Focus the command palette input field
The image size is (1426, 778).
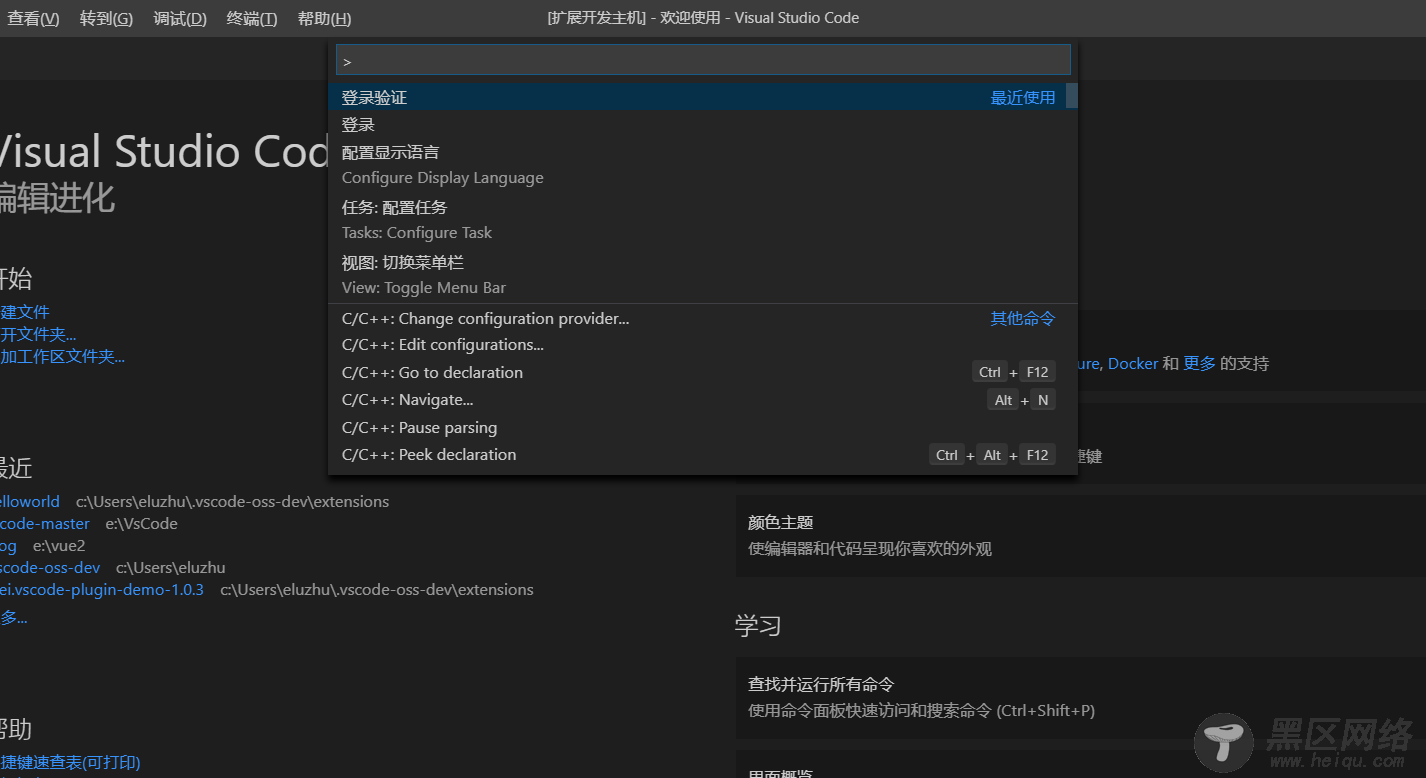[703, 60]
